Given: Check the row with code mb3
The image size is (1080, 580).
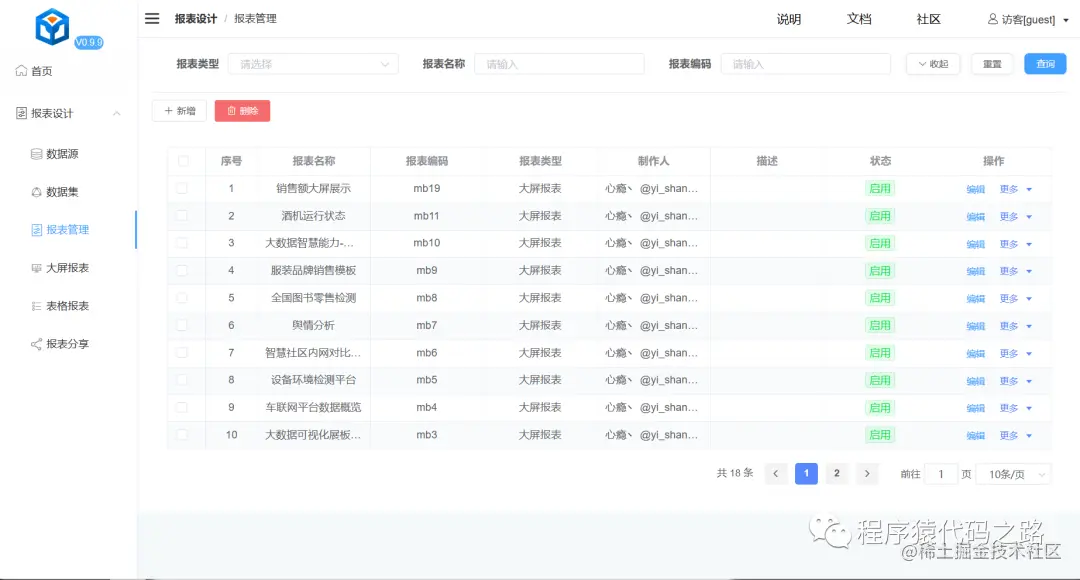Looking at the screenshot, I should (183, 435).
